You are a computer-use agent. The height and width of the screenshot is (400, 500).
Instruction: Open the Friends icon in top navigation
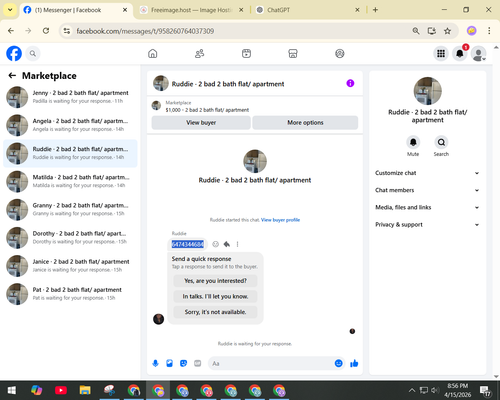[x=199, y=53]
